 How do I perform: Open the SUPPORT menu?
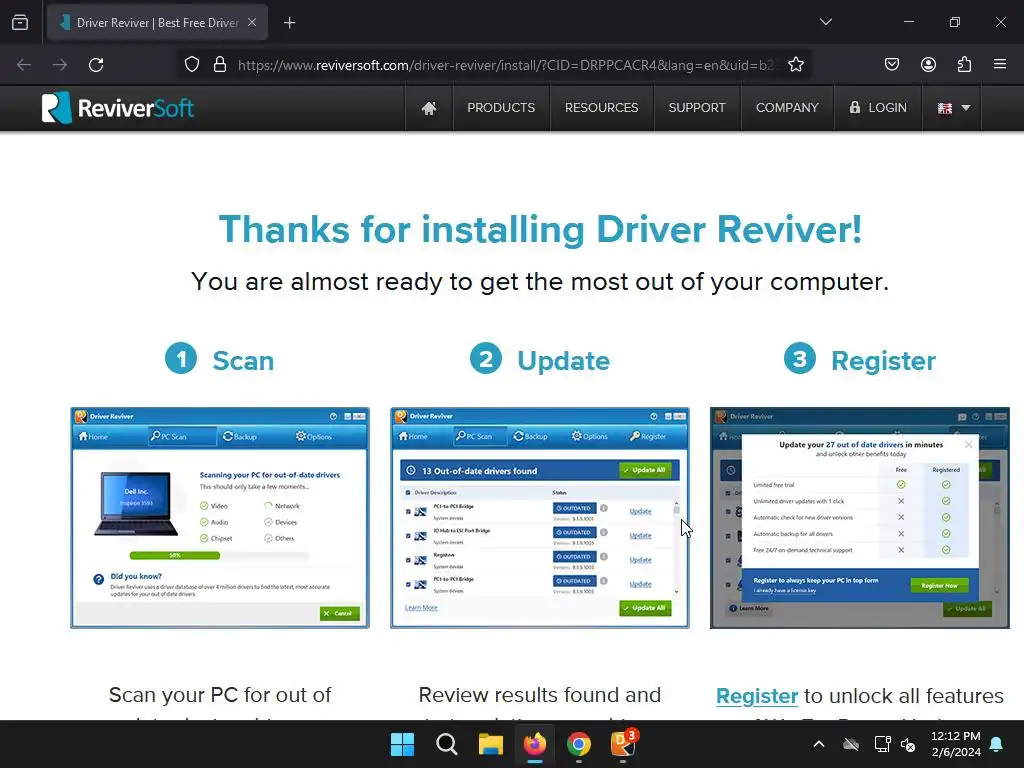point(697,108)
